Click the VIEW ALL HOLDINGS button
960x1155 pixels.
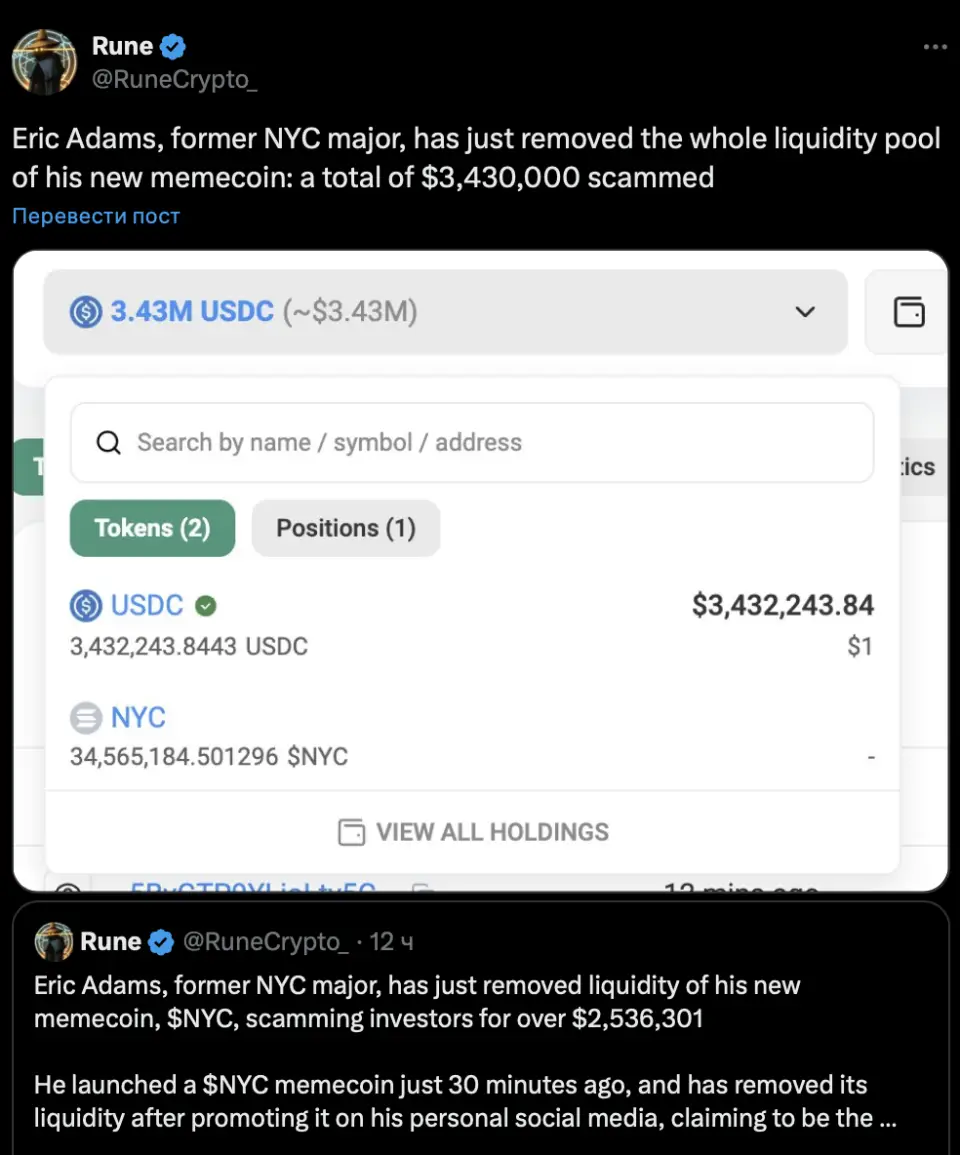[473, 832]
